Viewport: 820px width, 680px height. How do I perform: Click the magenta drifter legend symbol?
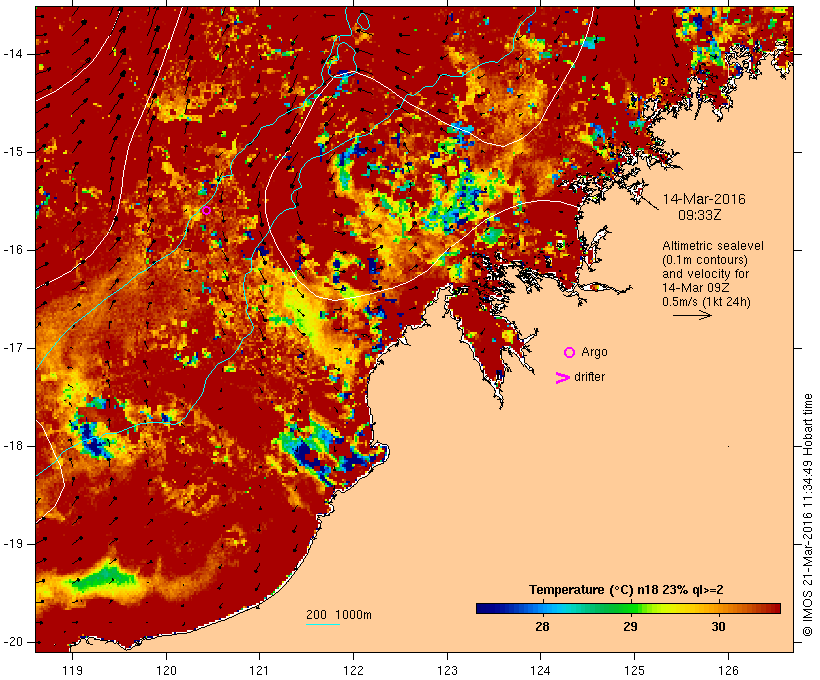click(x=562, y=378)
